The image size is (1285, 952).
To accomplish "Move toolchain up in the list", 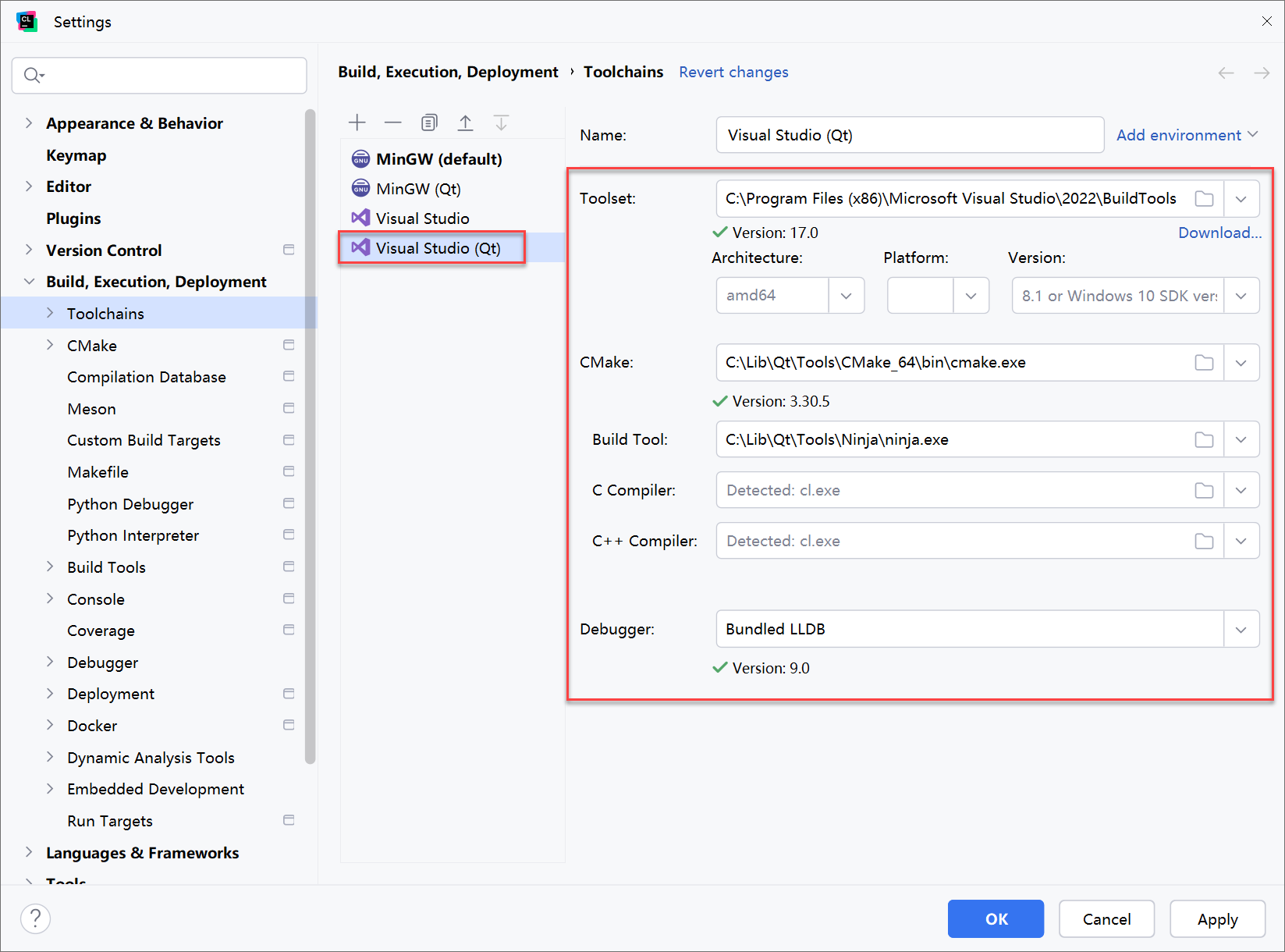I will pos(465,123).
